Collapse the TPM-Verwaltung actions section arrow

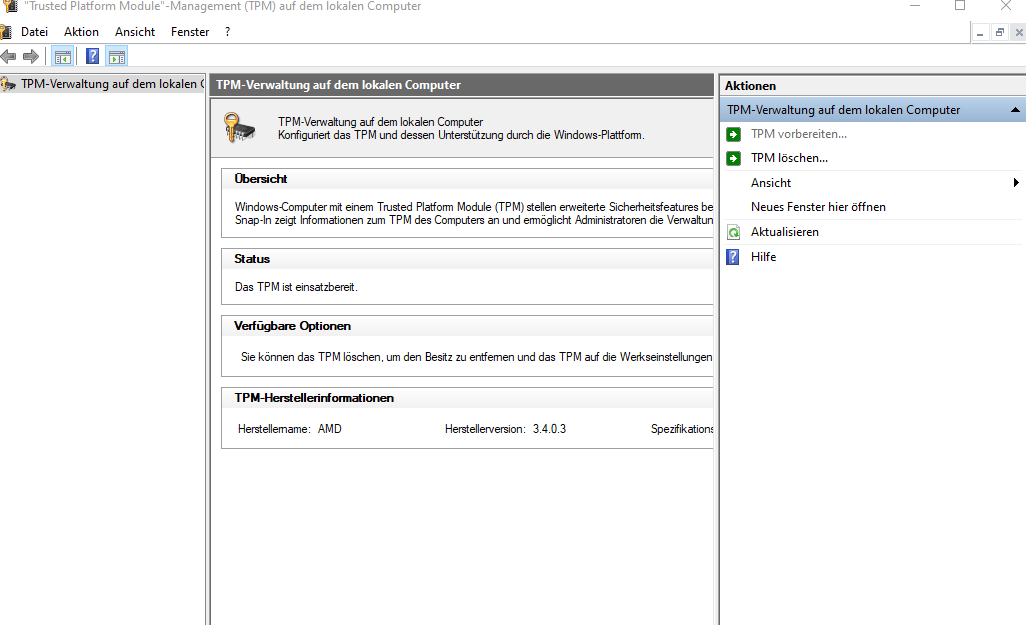click(x=1015, y=110)
